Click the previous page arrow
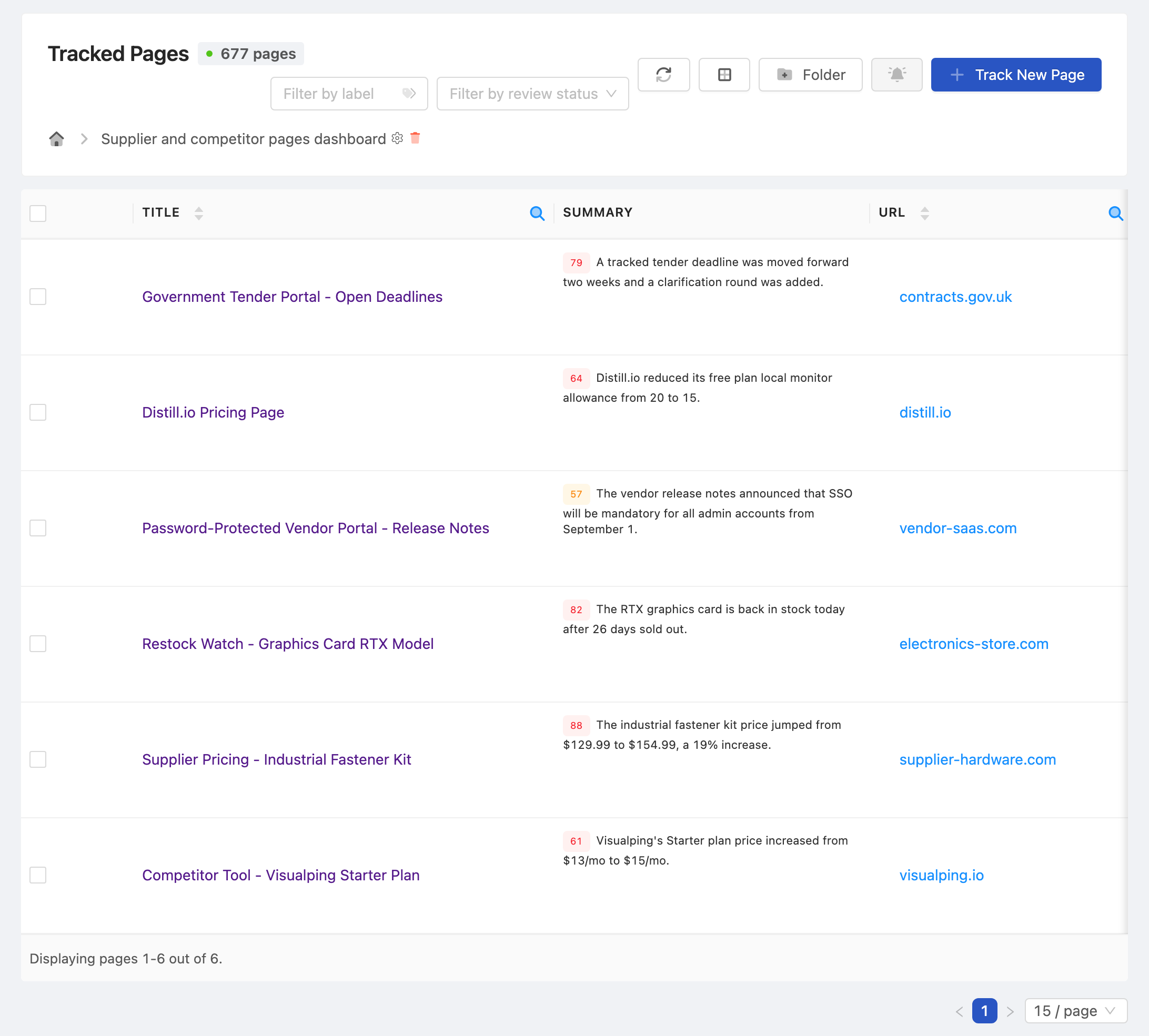Viewport: 1149px width, 1036px height. pyautogui.click(x=959, y=1011)
